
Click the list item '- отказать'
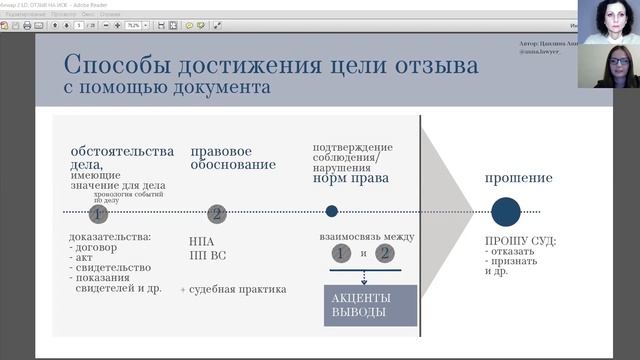tap(509, 251)
